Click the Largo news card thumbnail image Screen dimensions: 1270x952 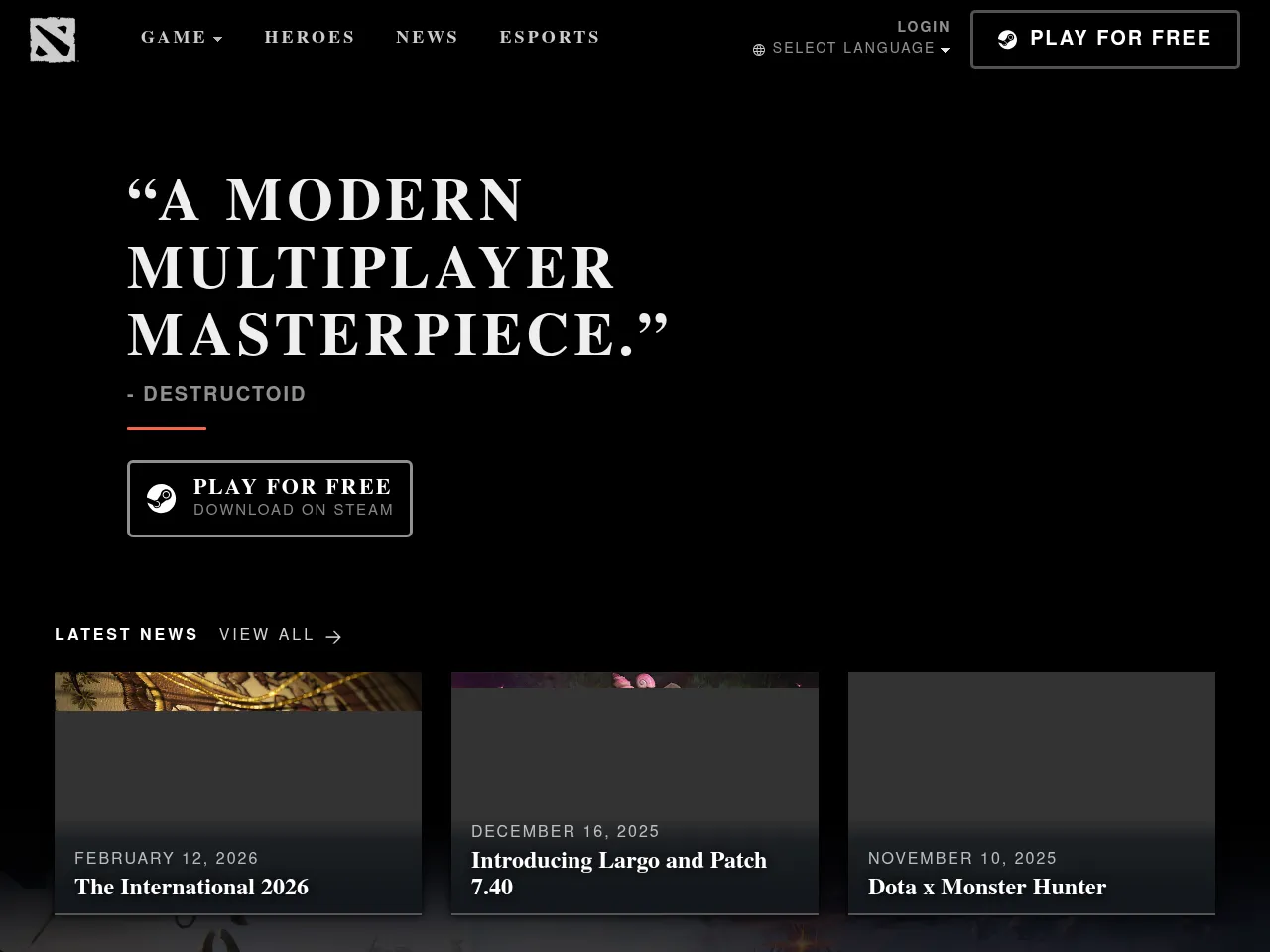(635, 681)
